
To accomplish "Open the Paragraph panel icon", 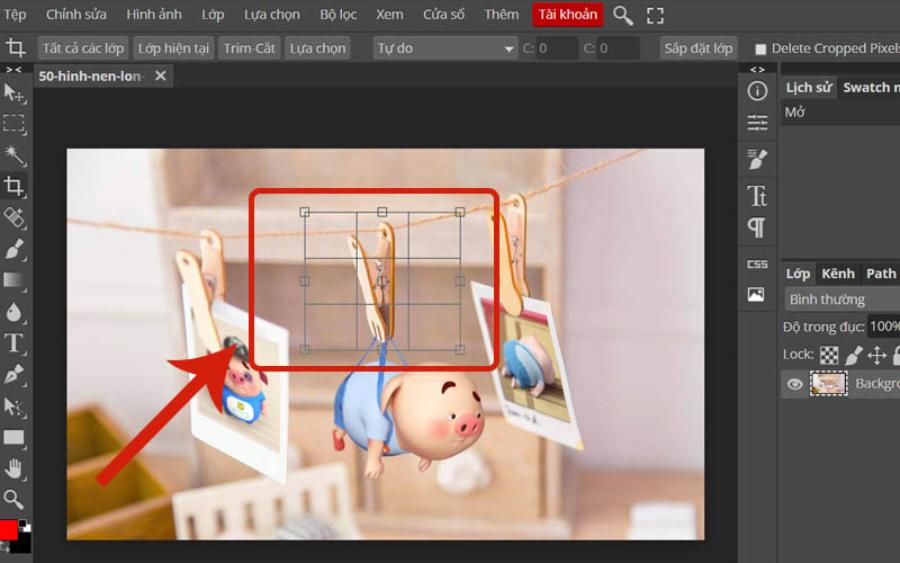I will click(757, 228).
